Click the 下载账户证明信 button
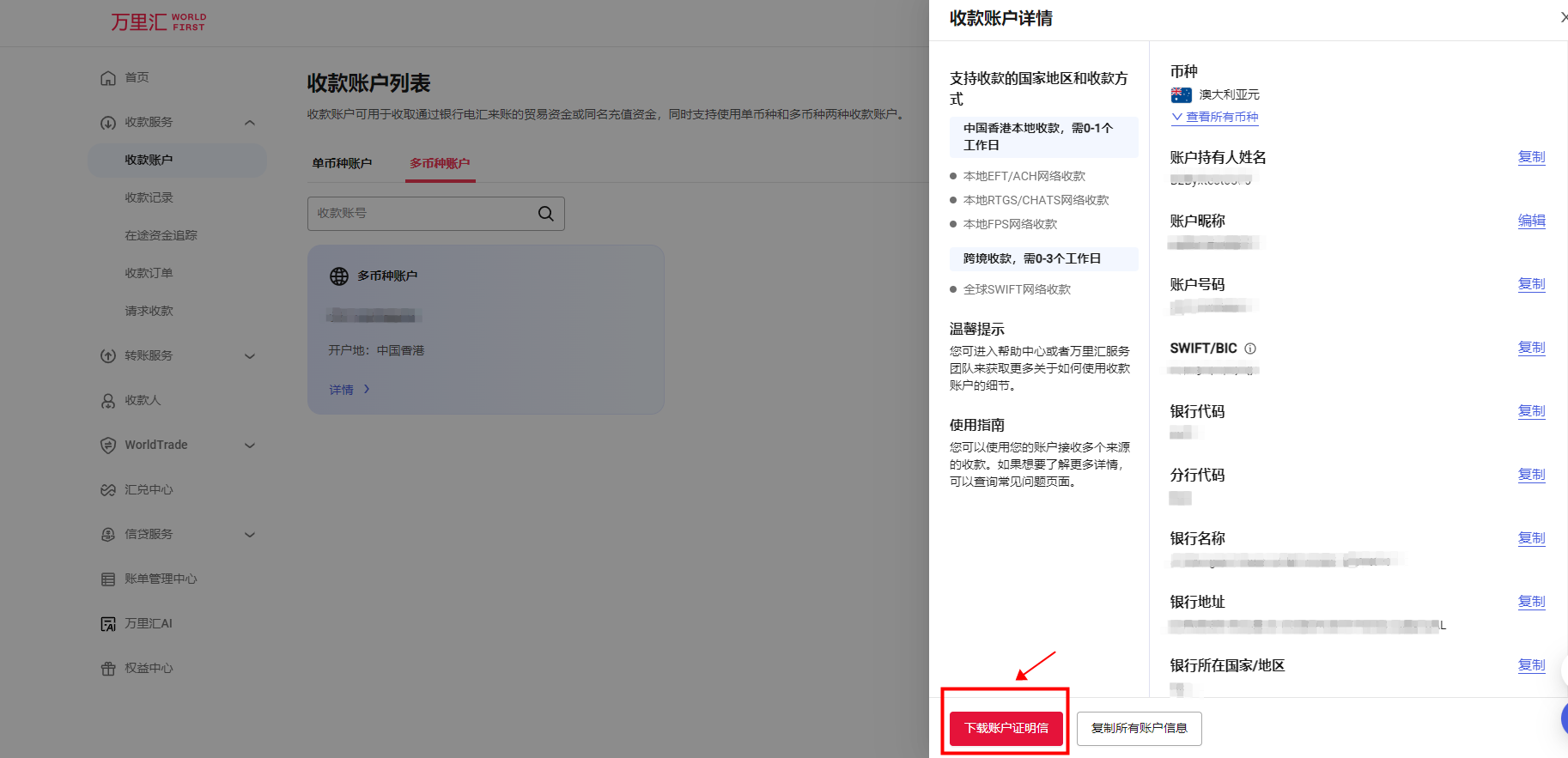This screenshot has width=1568, height=758. (1006, 728)
